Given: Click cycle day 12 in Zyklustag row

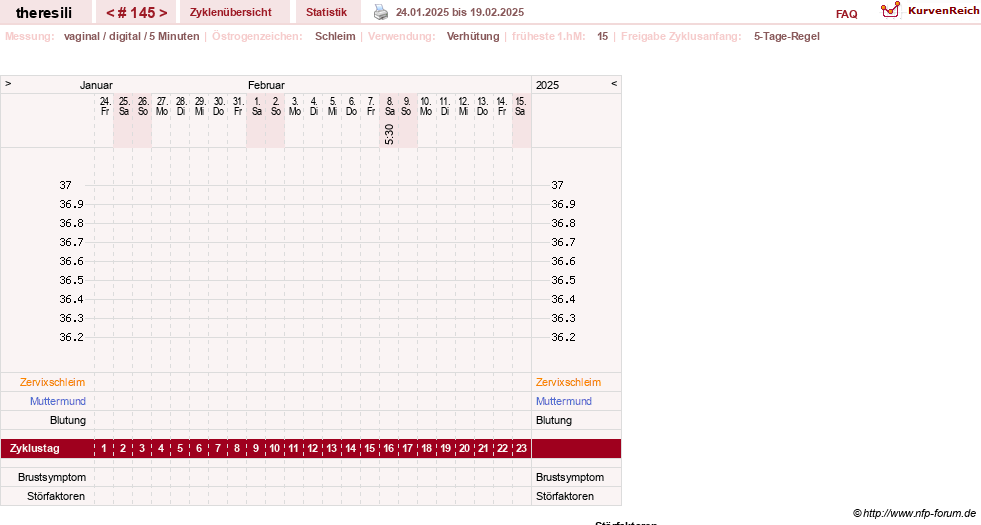Looking at the screenshot, I should pyautogui.click(x=313, y=449).
